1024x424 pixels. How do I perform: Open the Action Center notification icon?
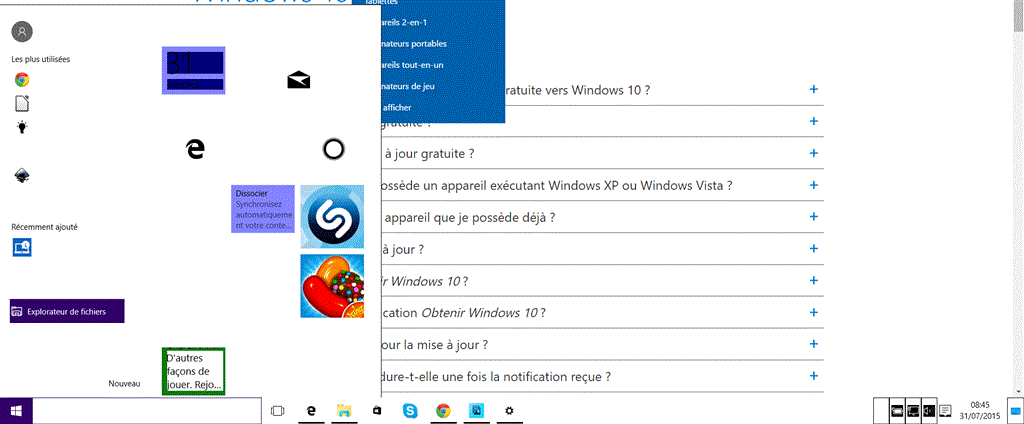click(x=944, y=411)
